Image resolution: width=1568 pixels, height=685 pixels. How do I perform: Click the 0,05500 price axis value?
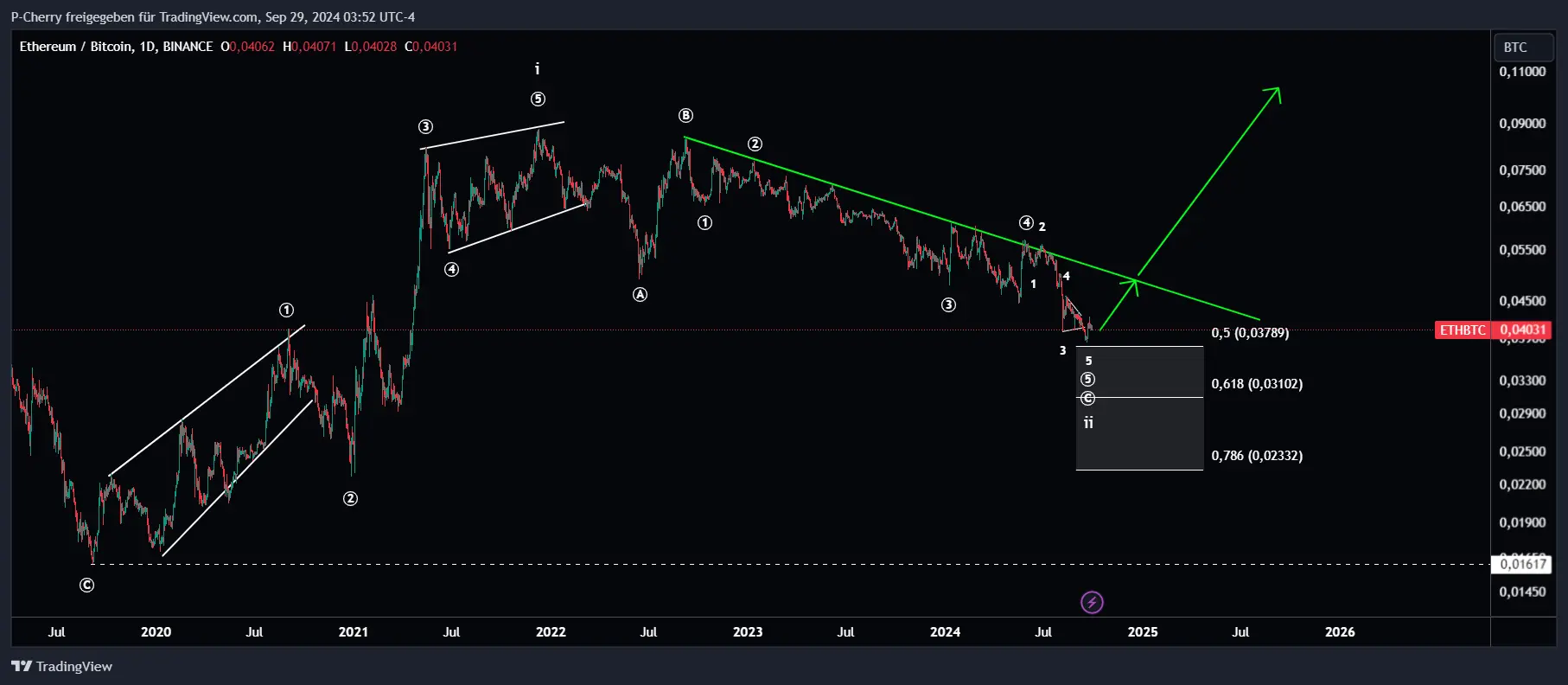pyautogui.click(x=1522, y=250)
